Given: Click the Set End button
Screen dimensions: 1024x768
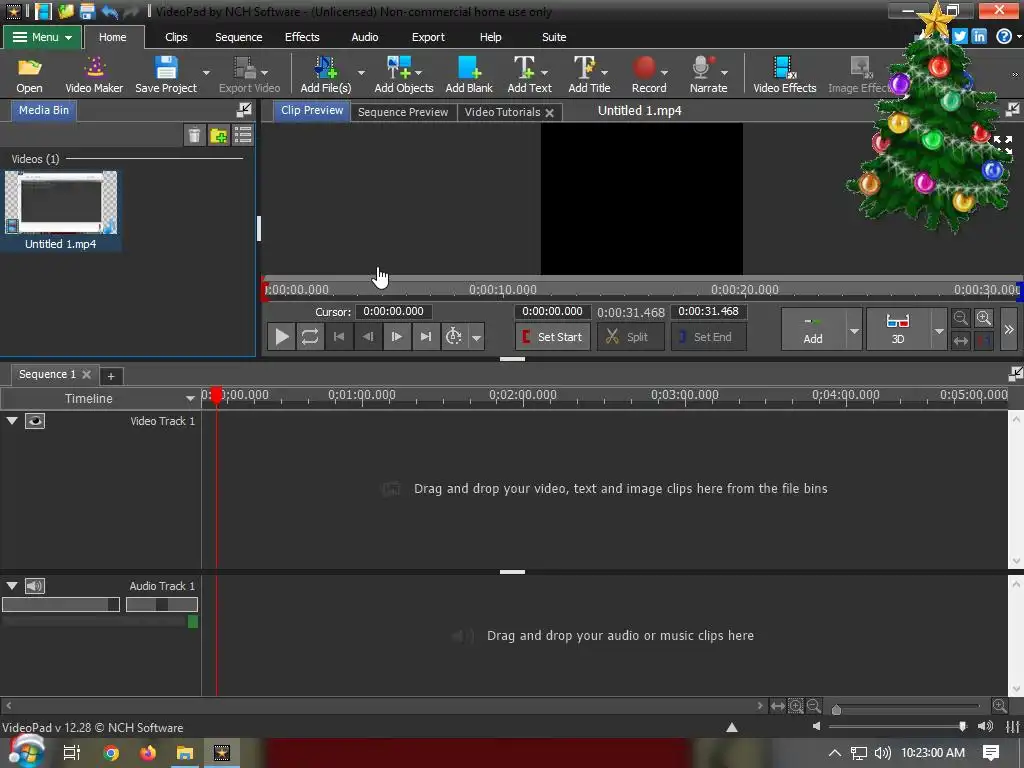Looking at the screenshot, I should (x=708, y=337).
